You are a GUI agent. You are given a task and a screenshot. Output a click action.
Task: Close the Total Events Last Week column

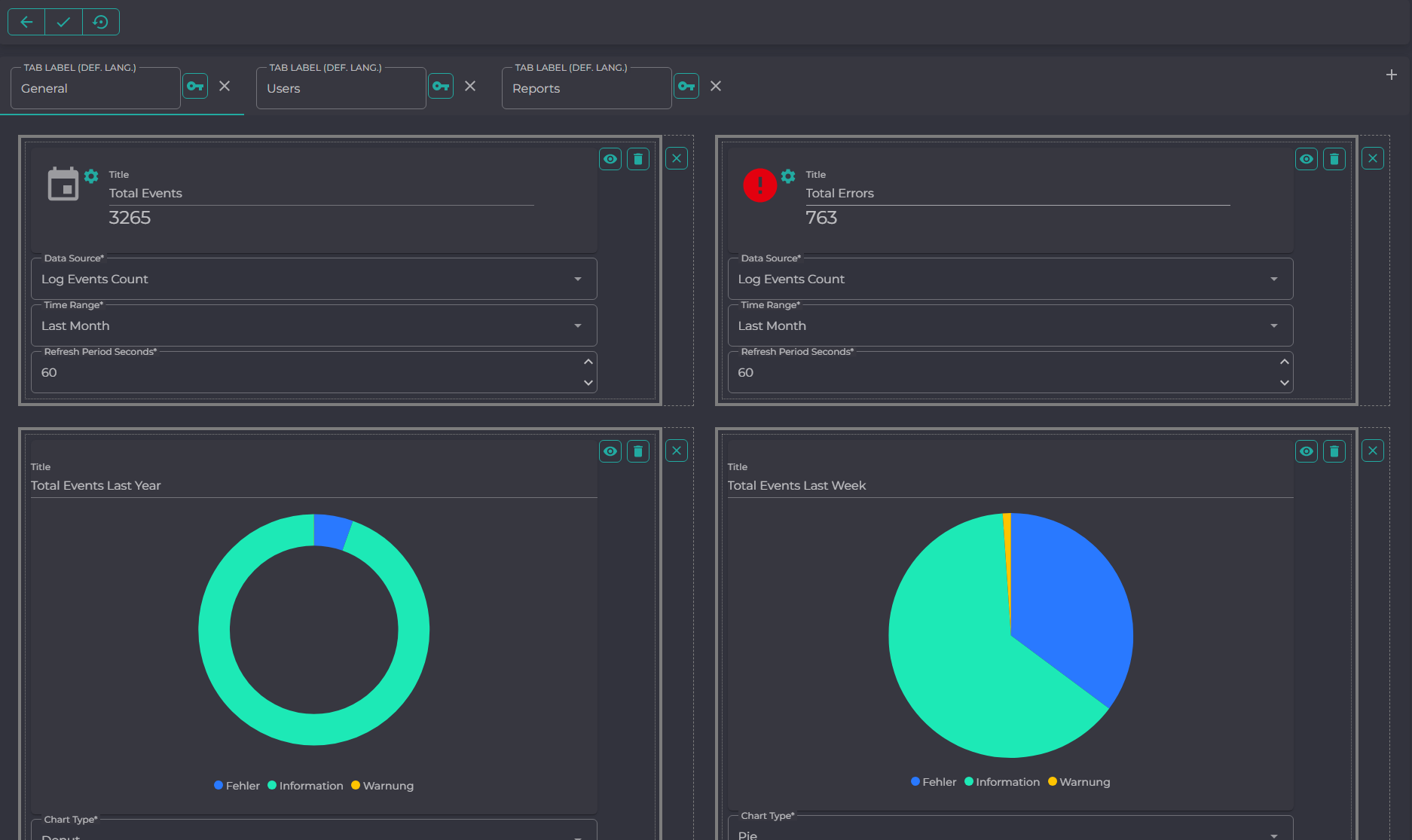click(1373, 451)
